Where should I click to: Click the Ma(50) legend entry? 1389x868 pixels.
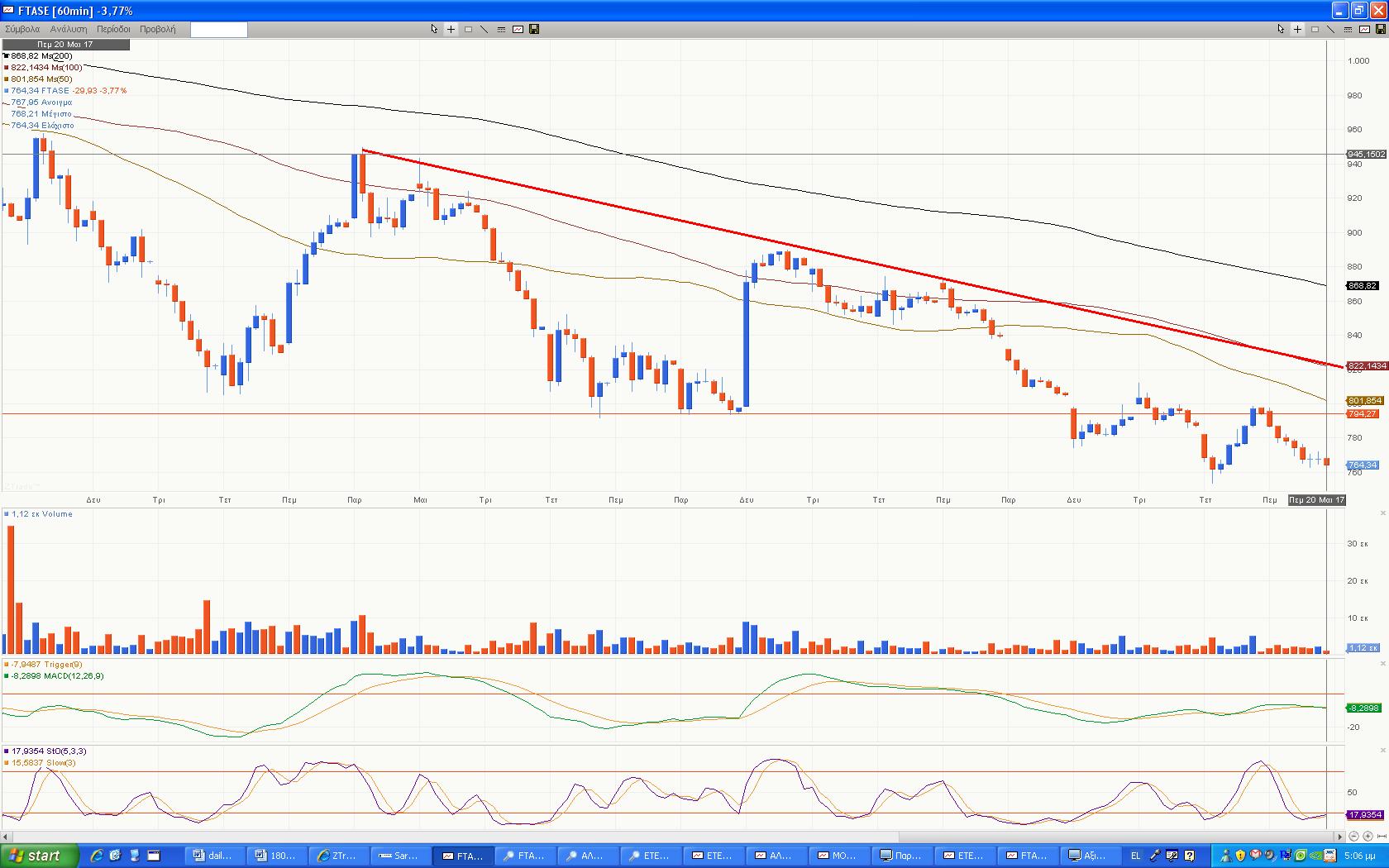(37, 79)
